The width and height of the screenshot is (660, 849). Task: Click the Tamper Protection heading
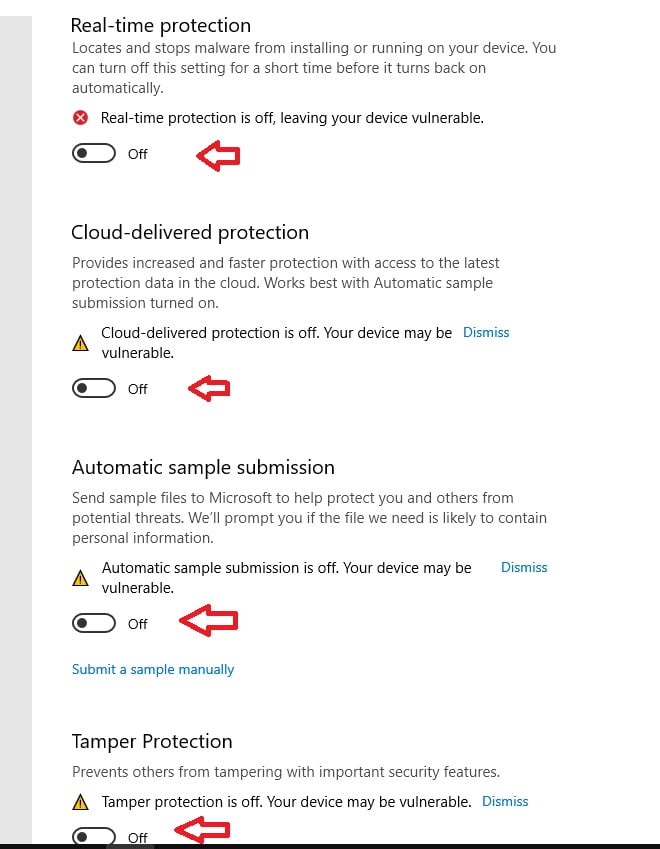click(x=152, y=741)
